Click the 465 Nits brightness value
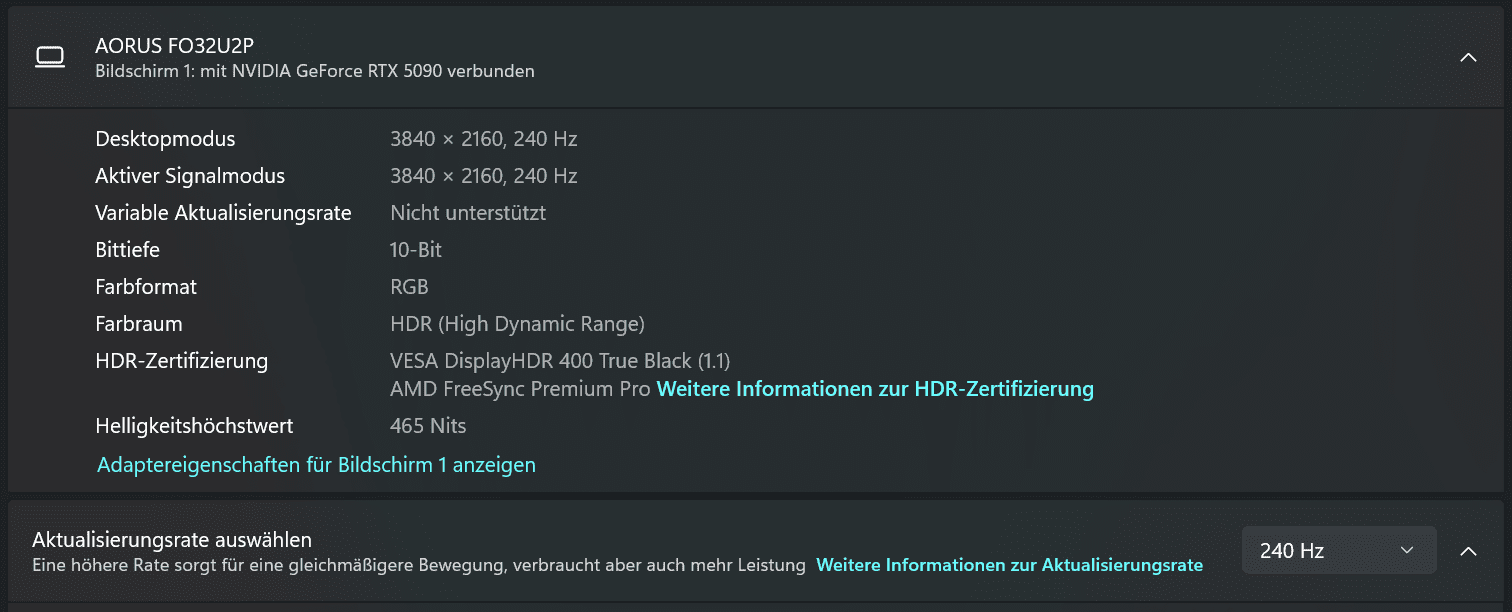This screenshot has height=612, width=1512. tap(428, 426)
